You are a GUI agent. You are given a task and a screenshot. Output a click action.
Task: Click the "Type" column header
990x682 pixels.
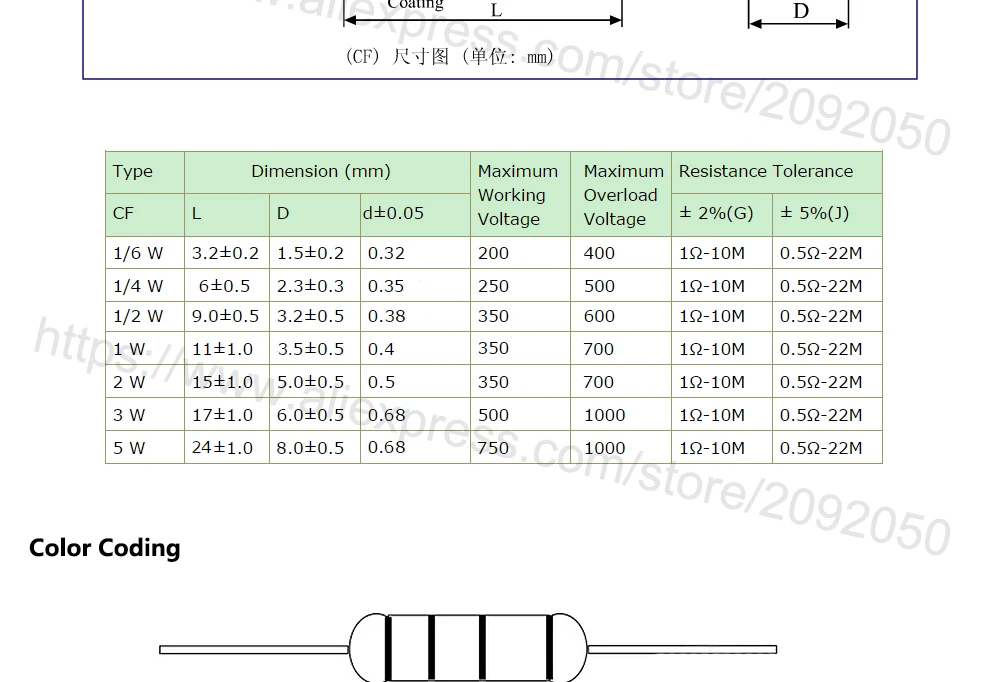[x=131, y=171]
